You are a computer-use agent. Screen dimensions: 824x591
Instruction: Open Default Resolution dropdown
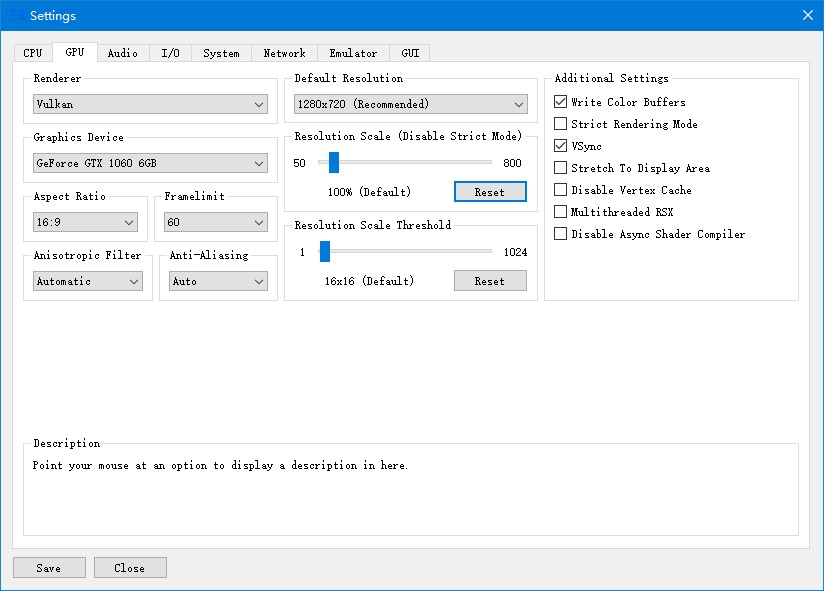click(410, 104)
